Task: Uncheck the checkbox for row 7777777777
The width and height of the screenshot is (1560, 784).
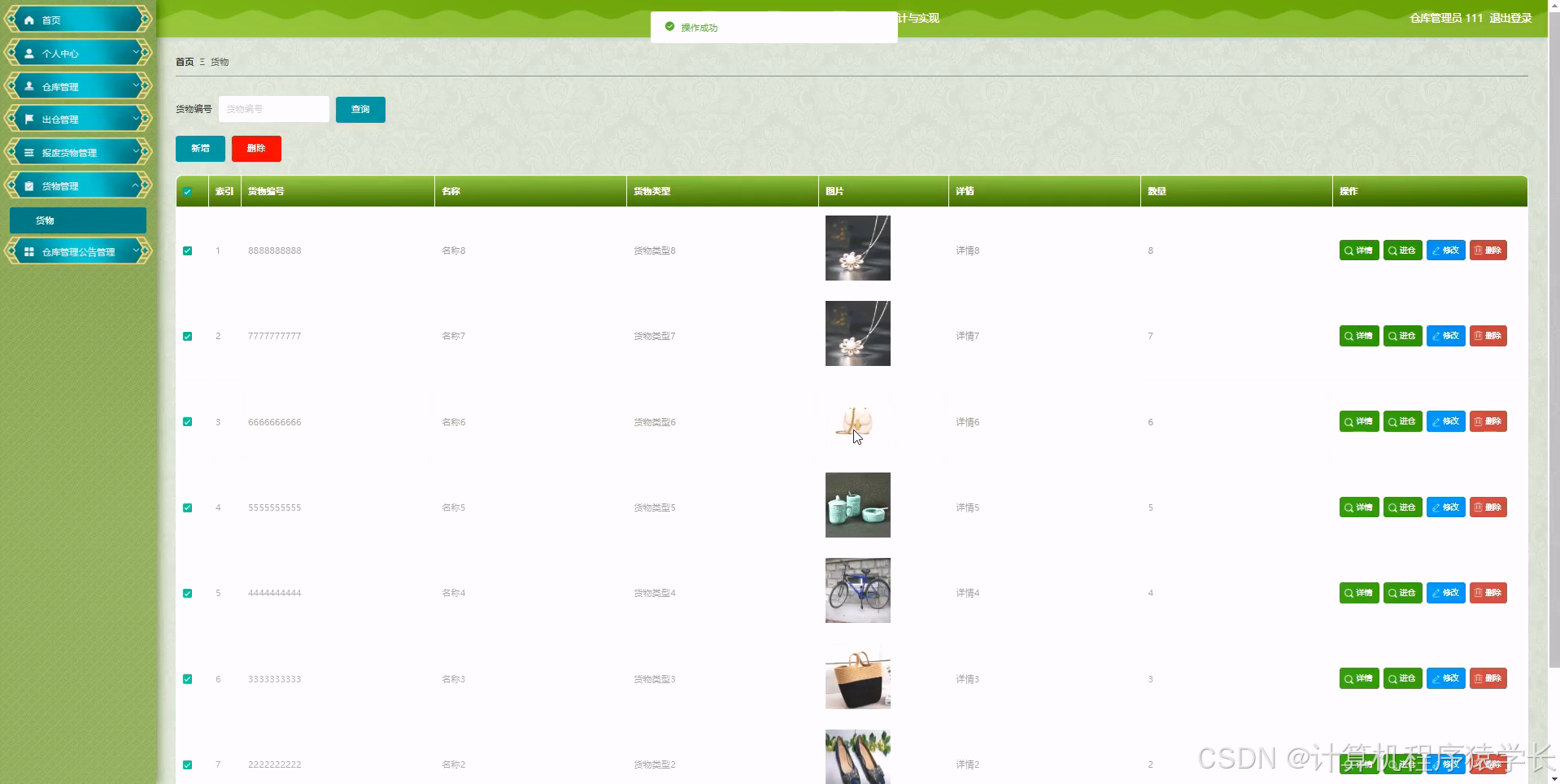Action: coord(188,336)
